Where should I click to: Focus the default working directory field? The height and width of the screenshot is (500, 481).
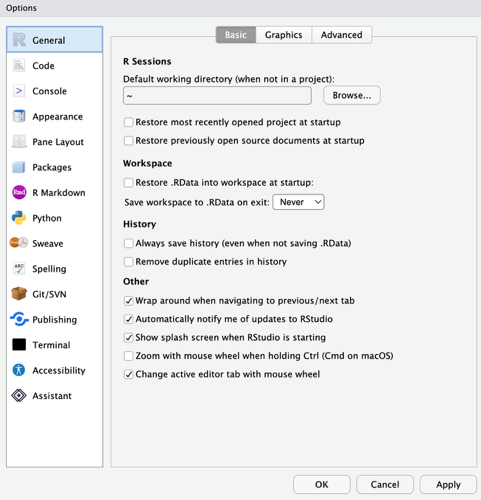pyautogui.click(x=217, y=96)
